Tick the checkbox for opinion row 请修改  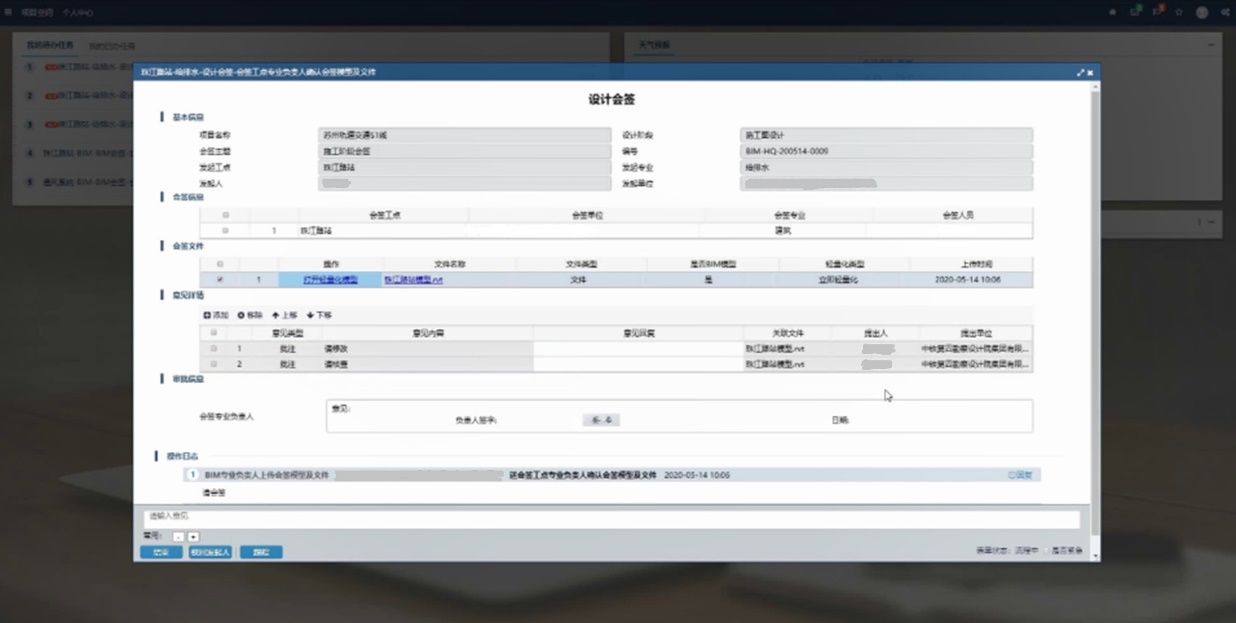[213, 349]
